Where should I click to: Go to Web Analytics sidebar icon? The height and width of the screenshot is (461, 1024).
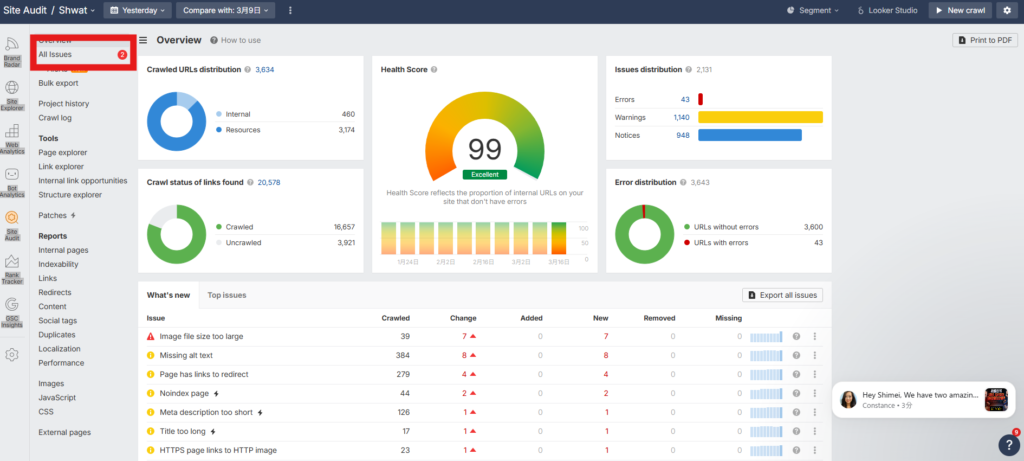point(13,138)
